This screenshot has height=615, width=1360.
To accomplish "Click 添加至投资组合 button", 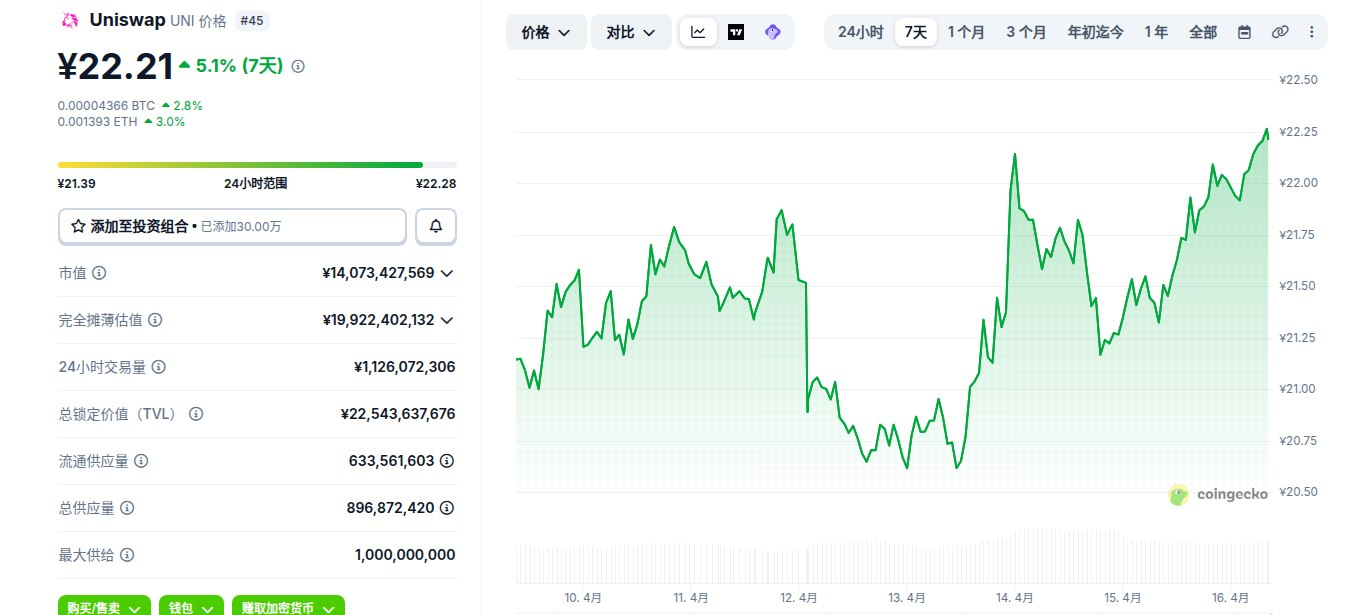I will (x=232, y=226).
